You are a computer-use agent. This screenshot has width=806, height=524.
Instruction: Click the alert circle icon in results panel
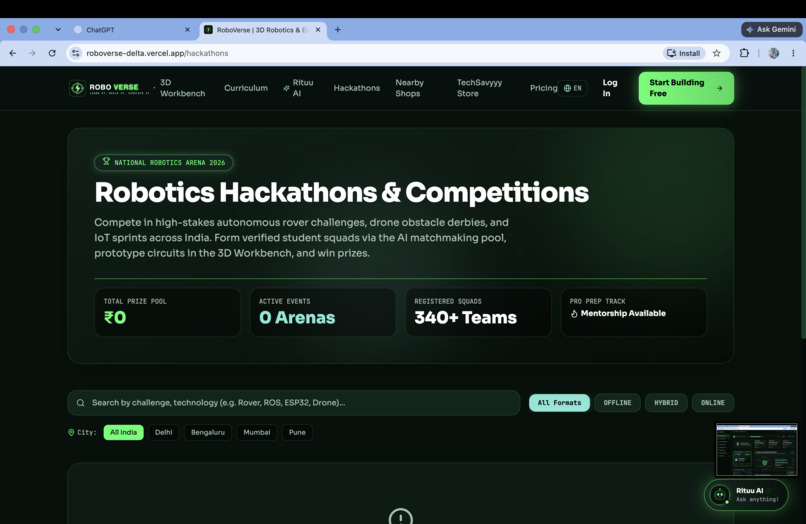pos(401,516)
